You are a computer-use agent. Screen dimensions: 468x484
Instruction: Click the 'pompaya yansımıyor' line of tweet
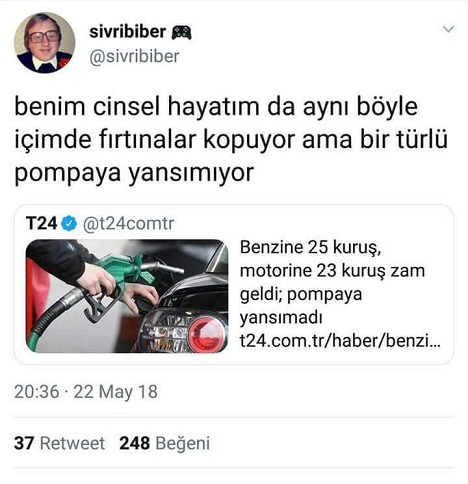click(134, 173)
